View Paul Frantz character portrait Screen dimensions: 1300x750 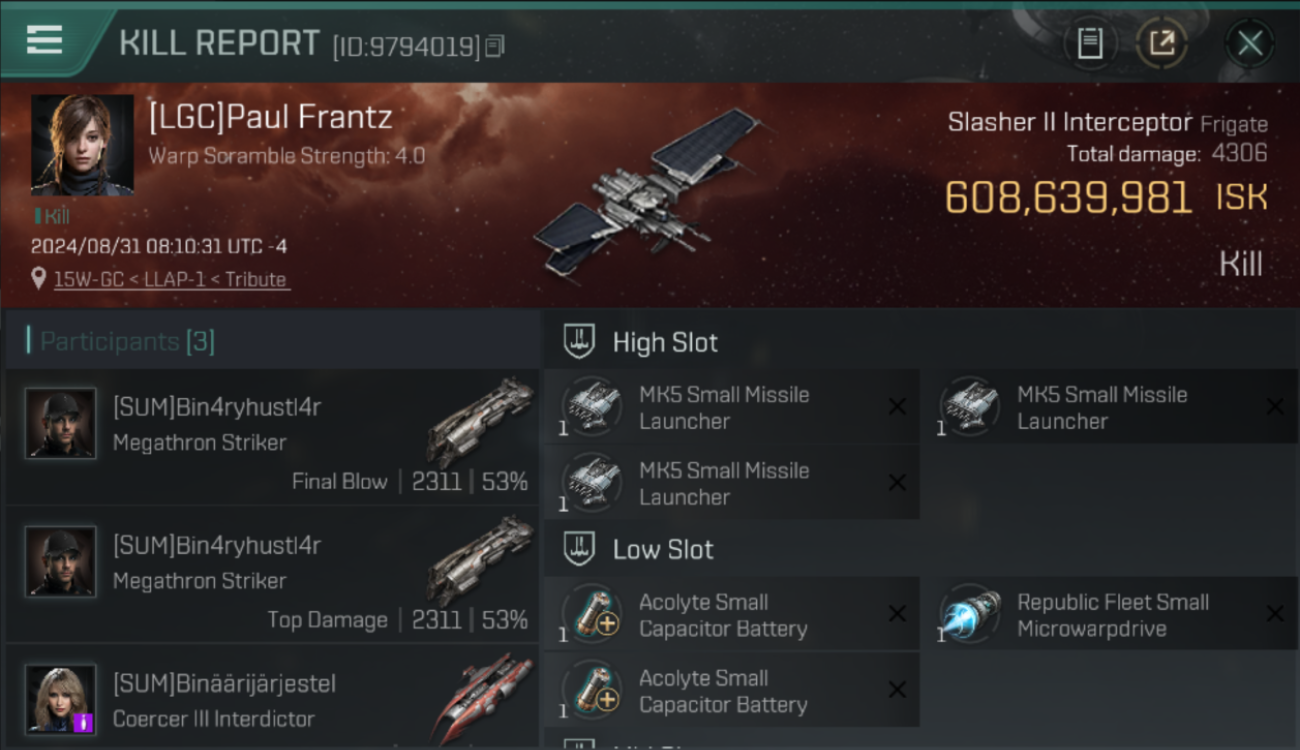82,145
